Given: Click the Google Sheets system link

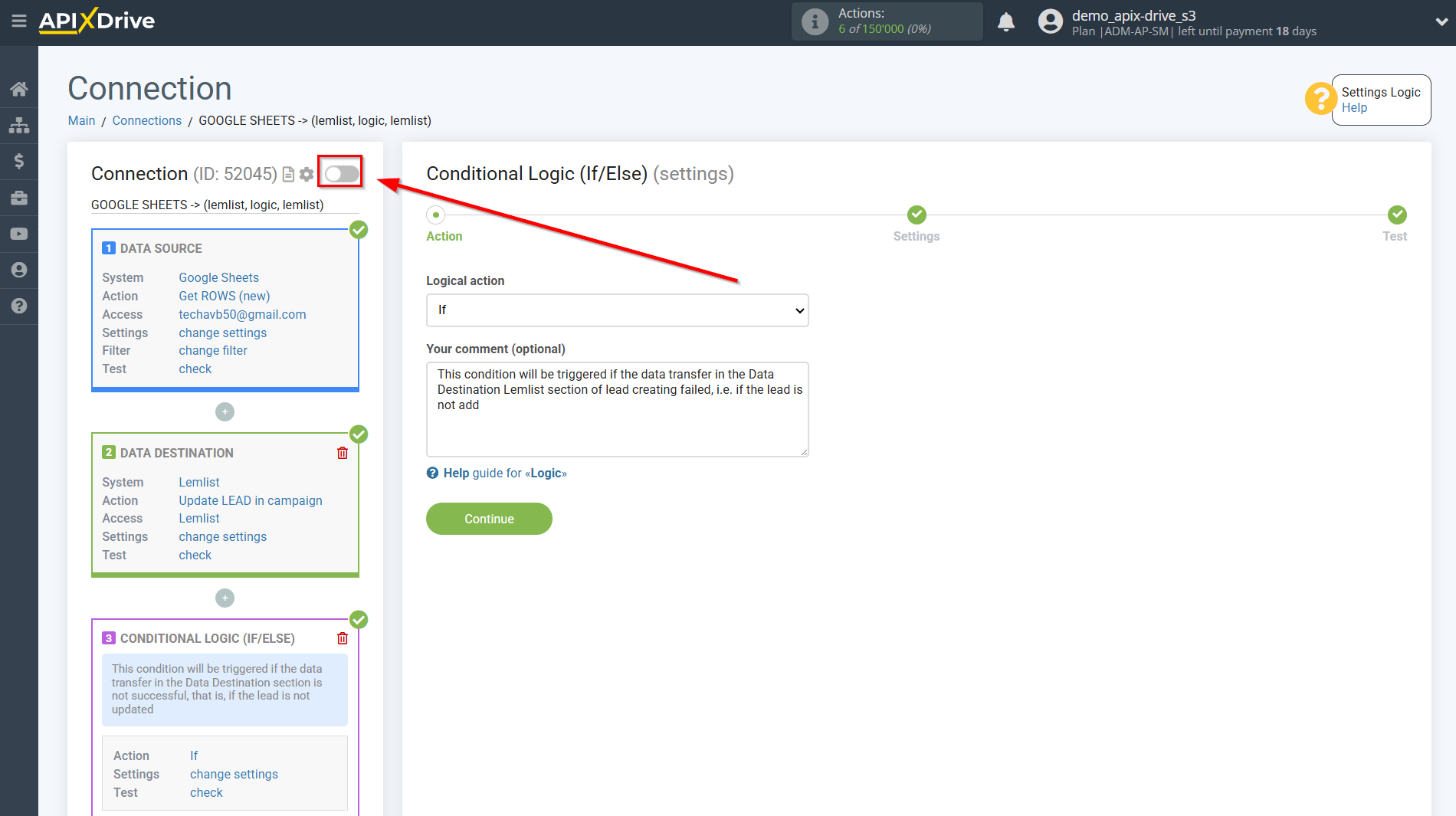Looking at the screenshot, I should pyautogui.click(x=219, y=277).
